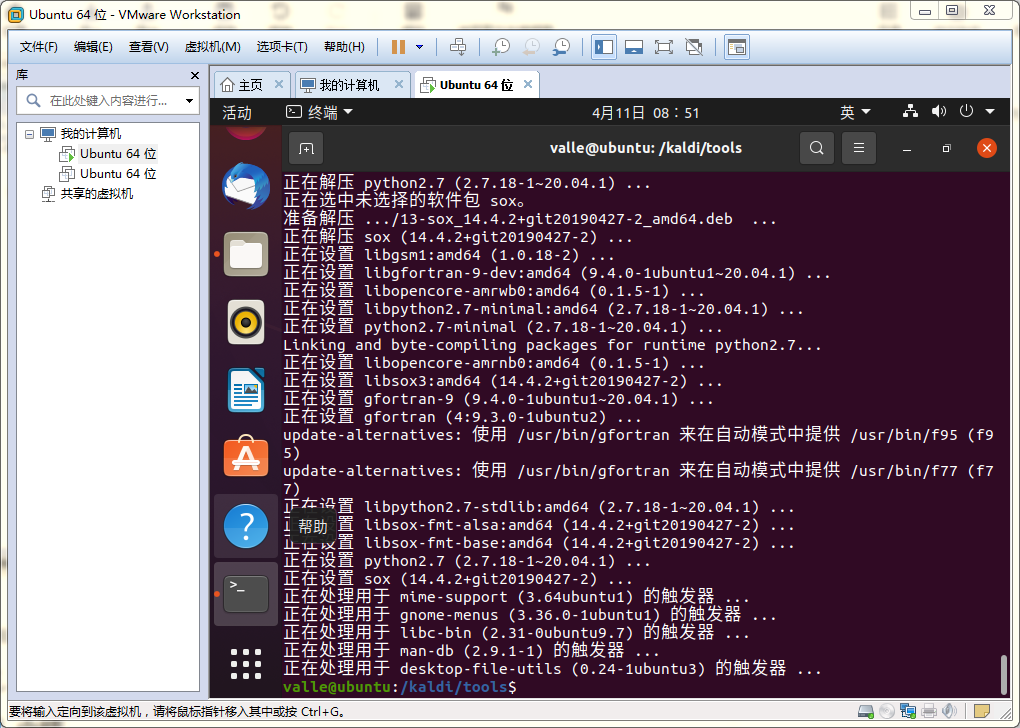Screen dimensions: 1020x728
Task: Click the Terminal icon in the dock
Action: coord(246,594)
